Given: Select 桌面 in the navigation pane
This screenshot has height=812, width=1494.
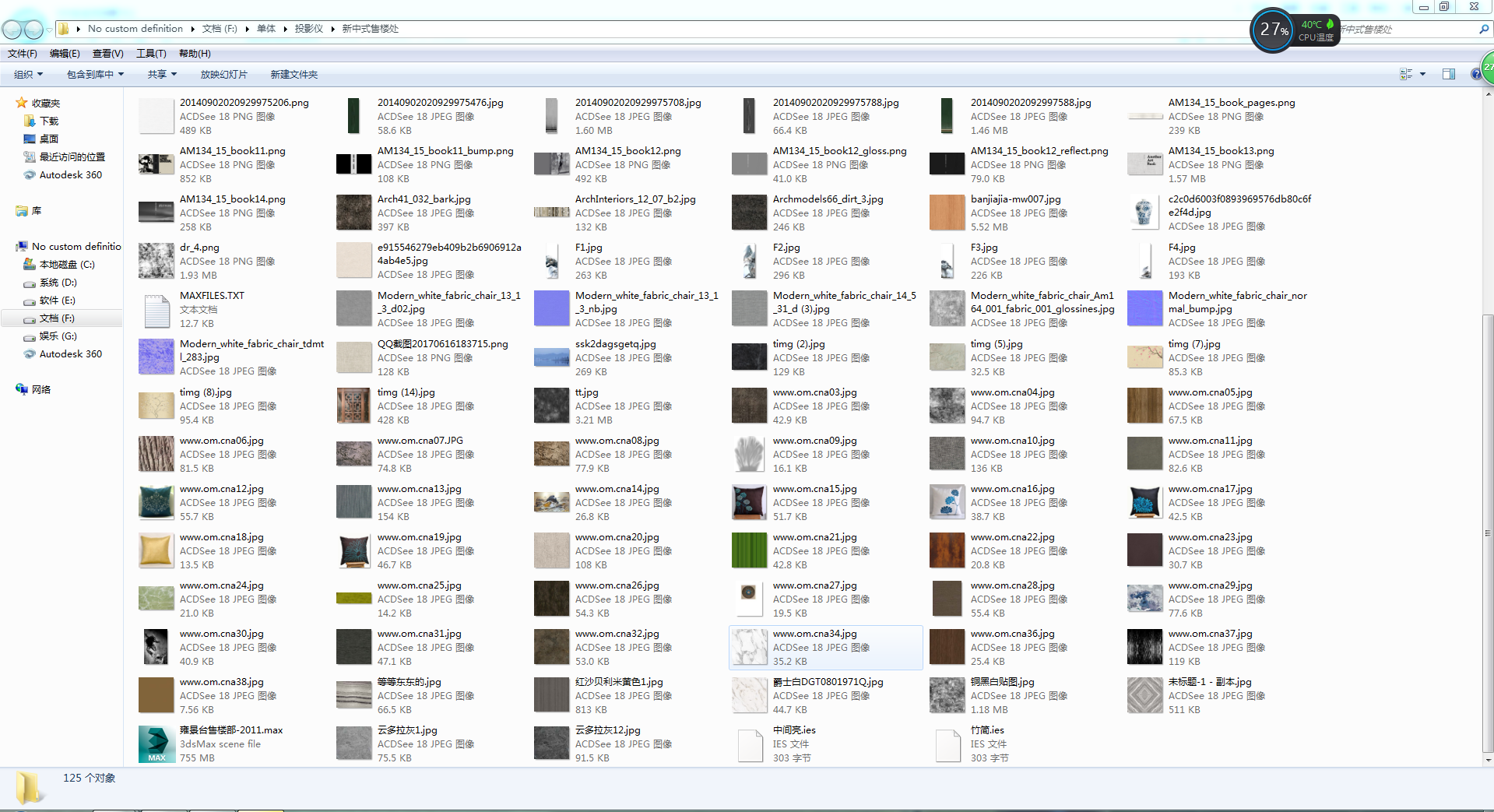Looking at the screenshot, I should [x=49, y=139].
